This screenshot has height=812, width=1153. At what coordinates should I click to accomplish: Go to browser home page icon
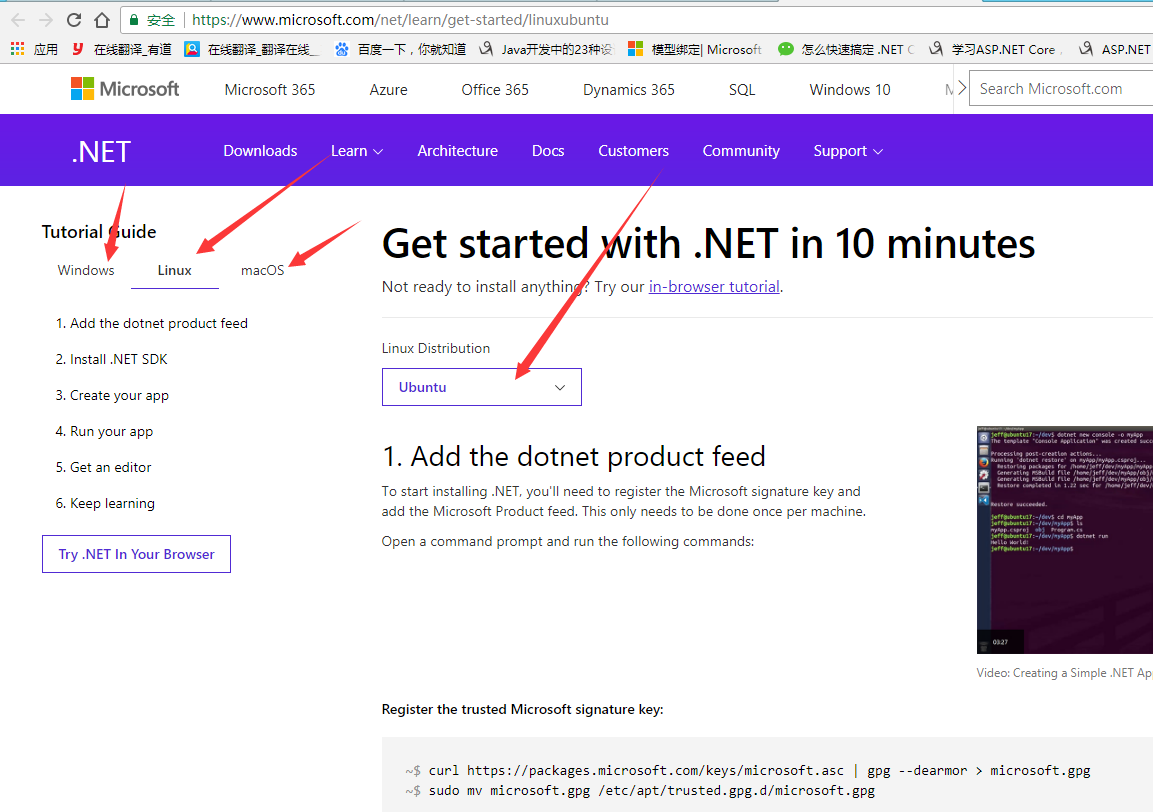pos(102,20)
